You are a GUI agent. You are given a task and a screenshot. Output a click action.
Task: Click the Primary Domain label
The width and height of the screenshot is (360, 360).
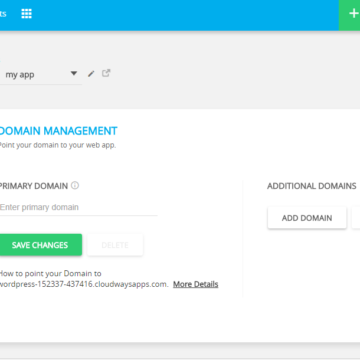pos(34,186)
